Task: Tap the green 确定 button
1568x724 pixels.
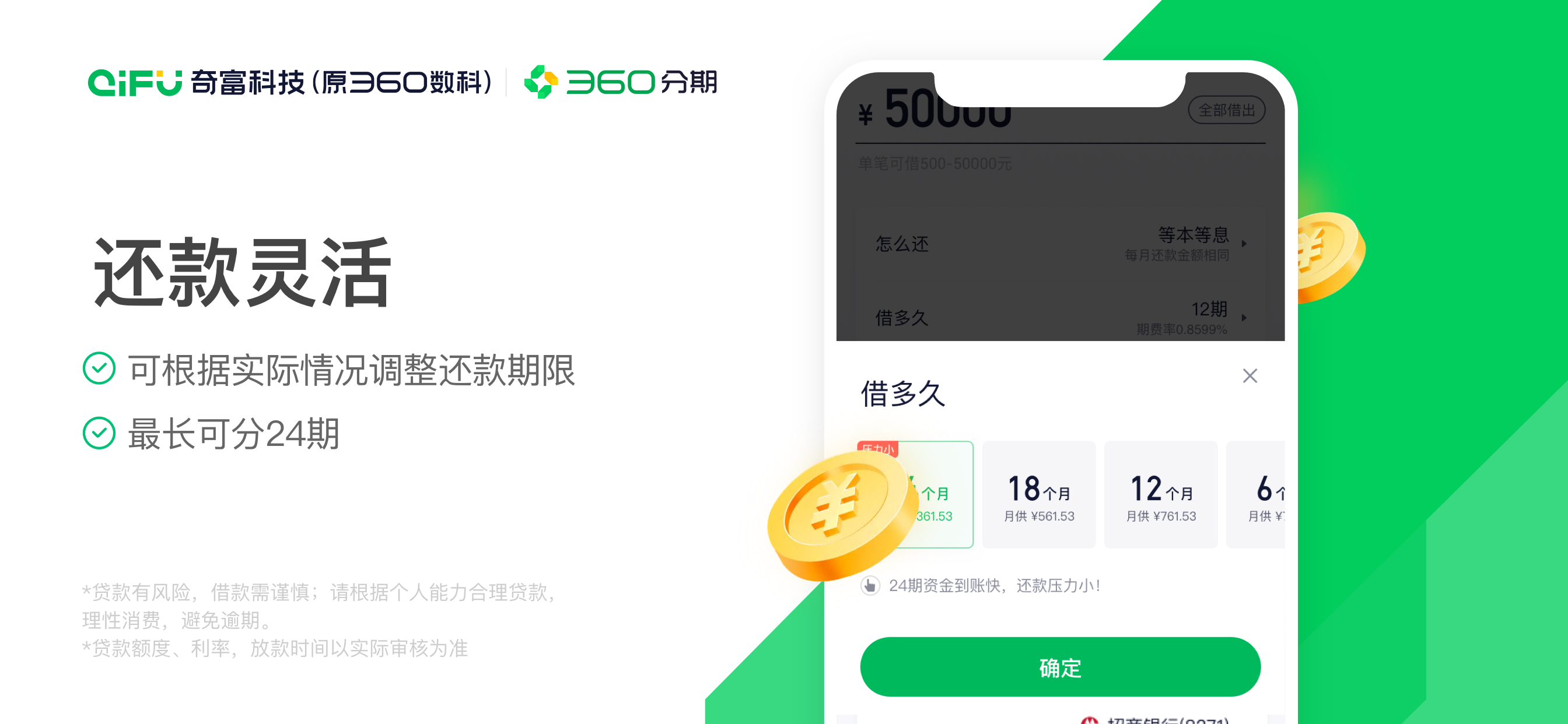Action: (x=1060, y=667)
